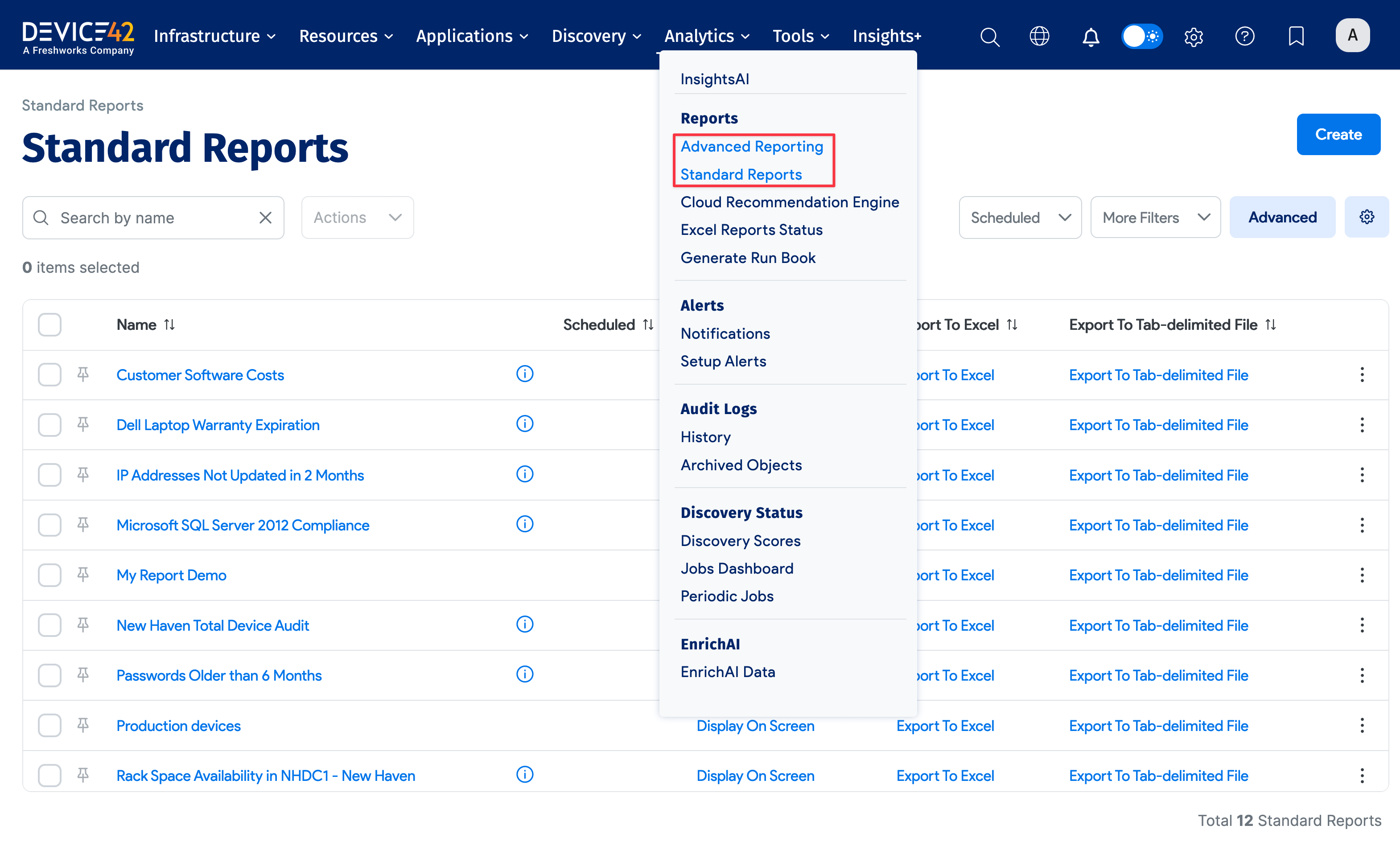Viewport: 1400px width, 854px height.
Task: Open the Scheduled filter dropdown
Action: [1019, 217]
